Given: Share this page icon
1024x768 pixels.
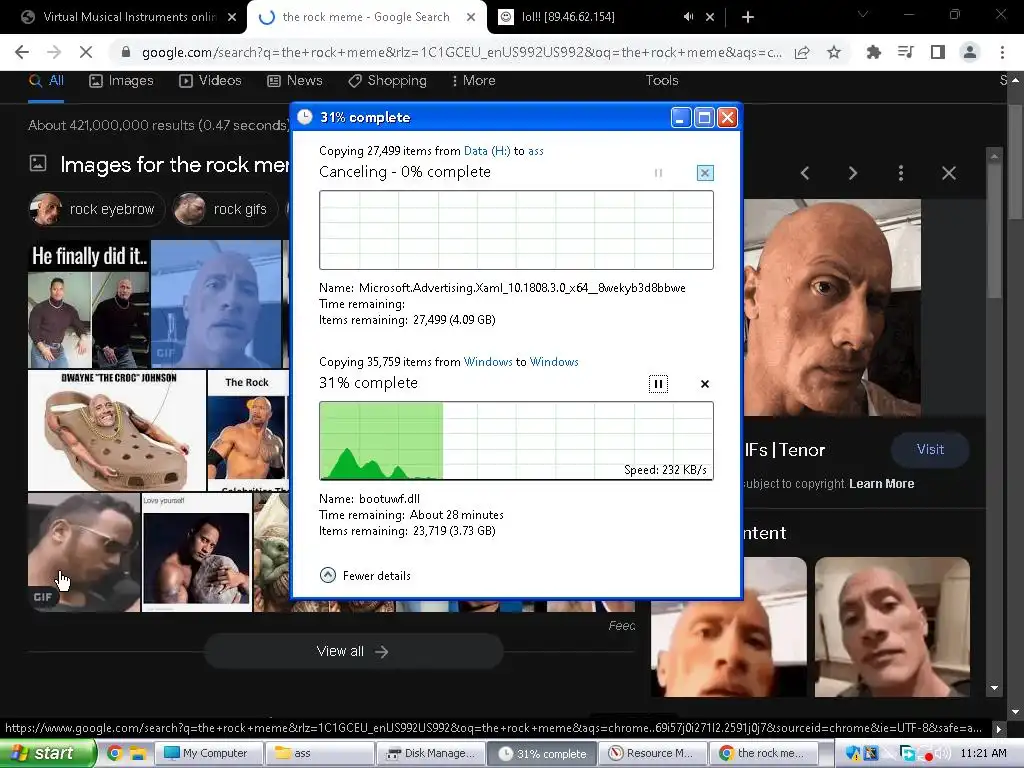Looking at the screenshot, I should click(x=803, y=52).
